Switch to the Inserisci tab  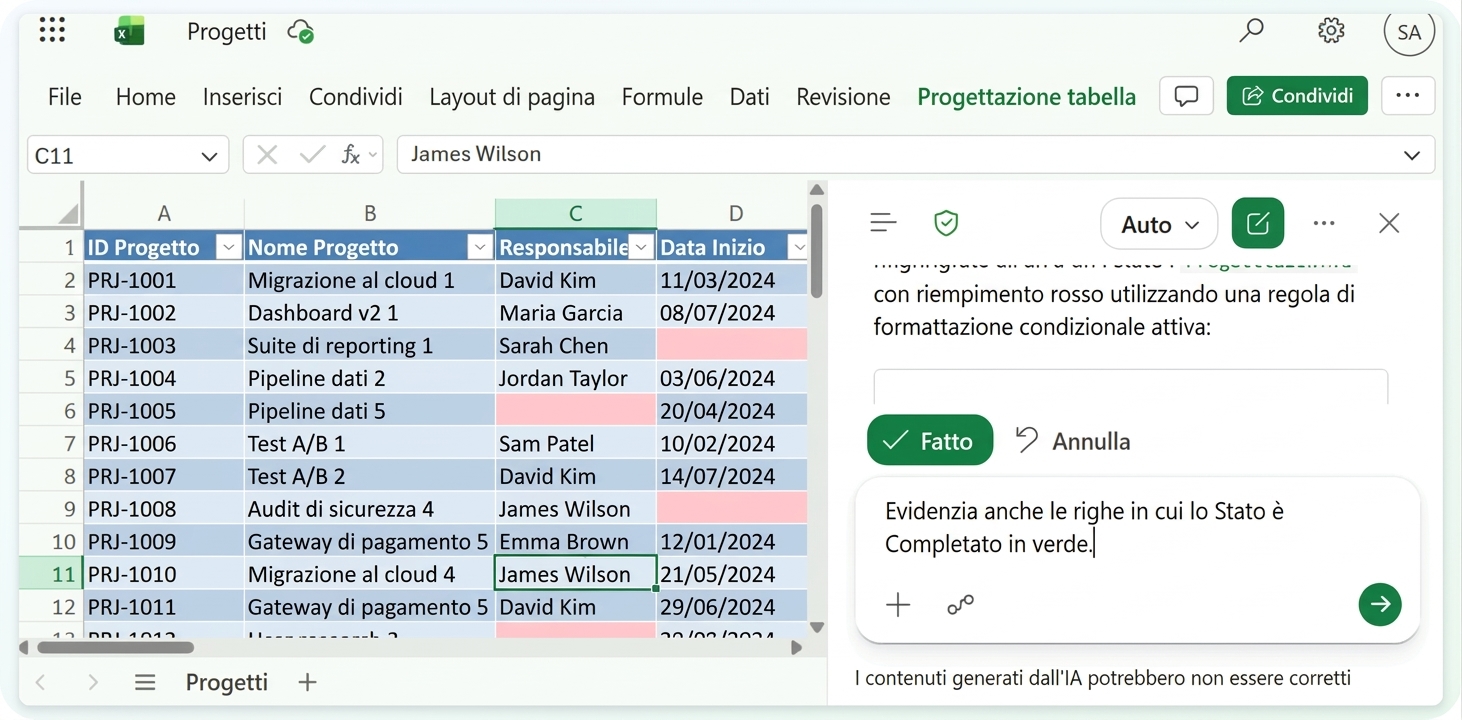242,97
